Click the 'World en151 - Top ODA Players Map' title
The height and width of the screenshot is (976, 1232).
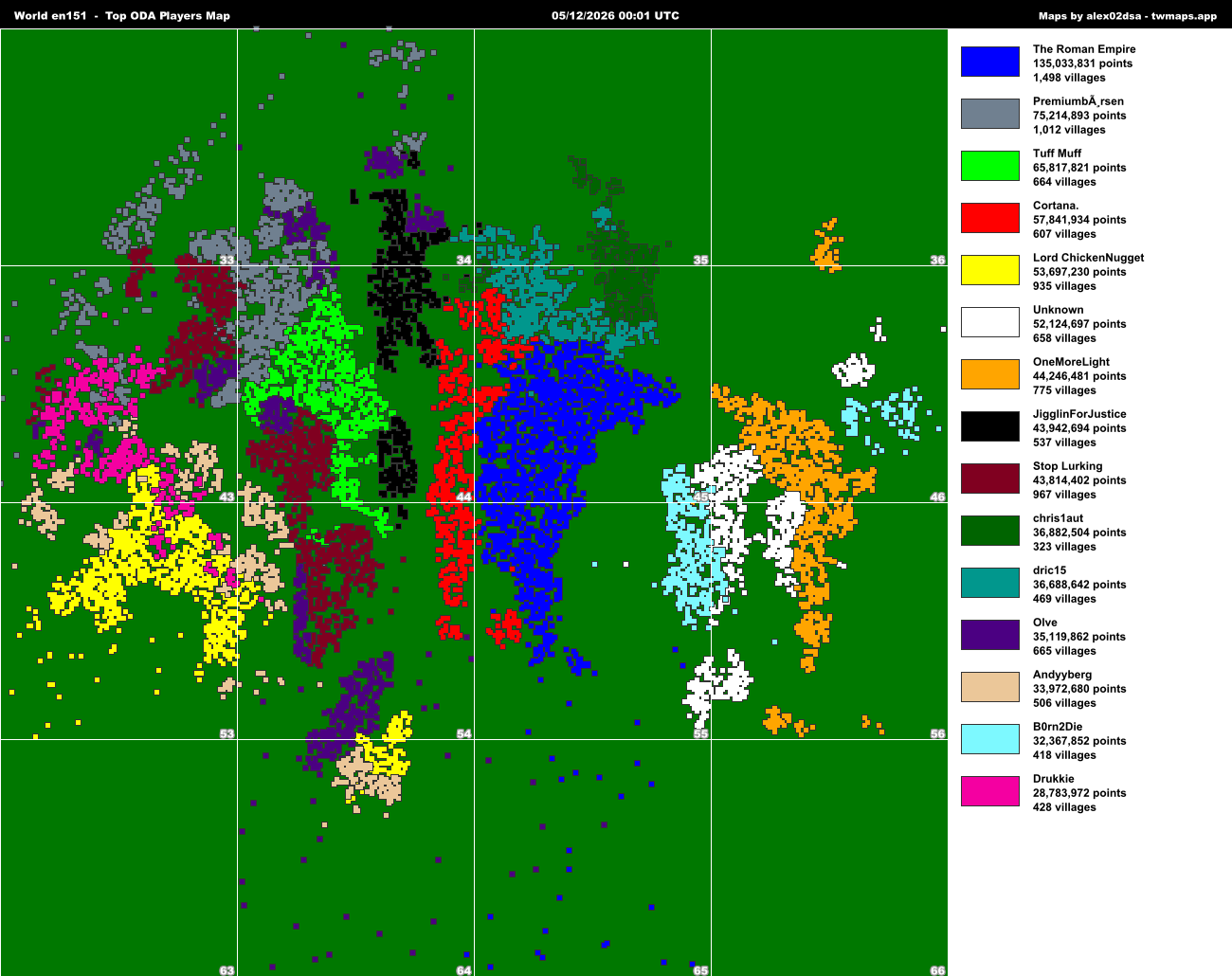122,16
